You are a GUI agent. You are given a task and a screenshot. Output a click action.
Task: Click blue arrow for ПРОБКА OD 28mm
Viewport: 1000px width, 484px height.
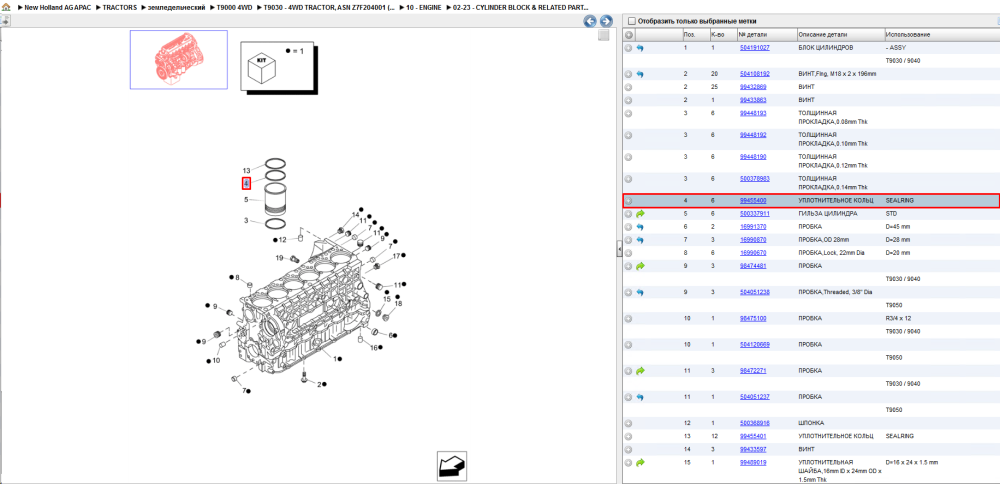[640, 240]
